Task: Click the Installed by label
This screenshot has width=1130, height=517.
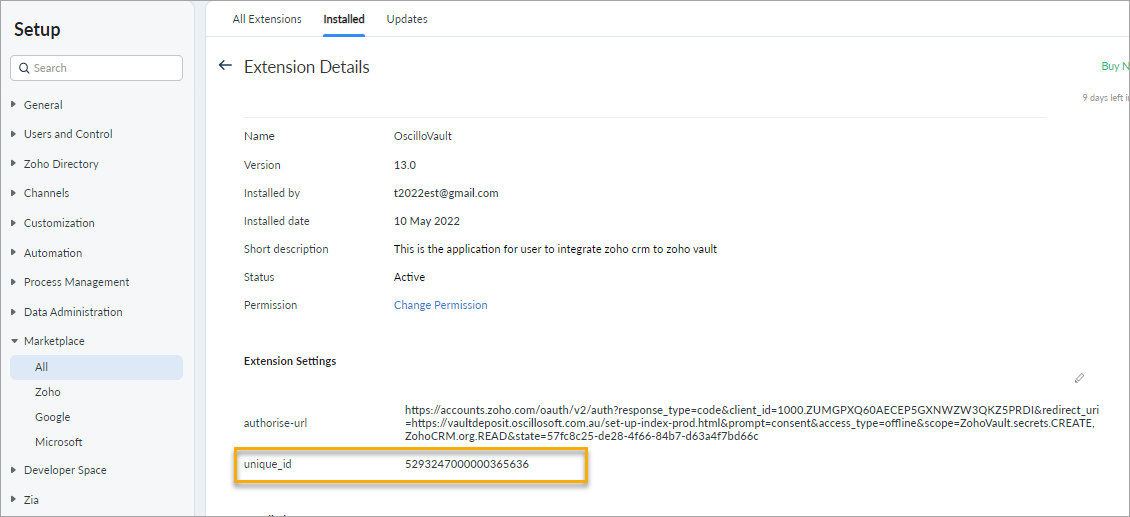Action: (272, 193)
